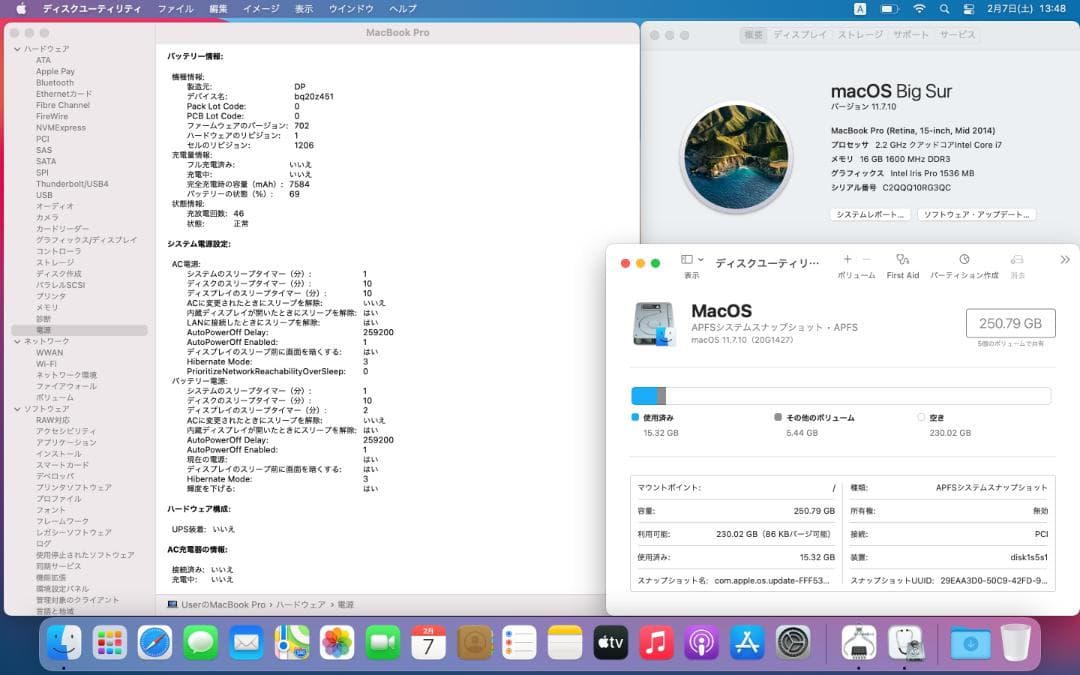Open Spotlight search from the menu bar
The image size is (1080, 675).
pyautogui.click(x=944, y=8)
